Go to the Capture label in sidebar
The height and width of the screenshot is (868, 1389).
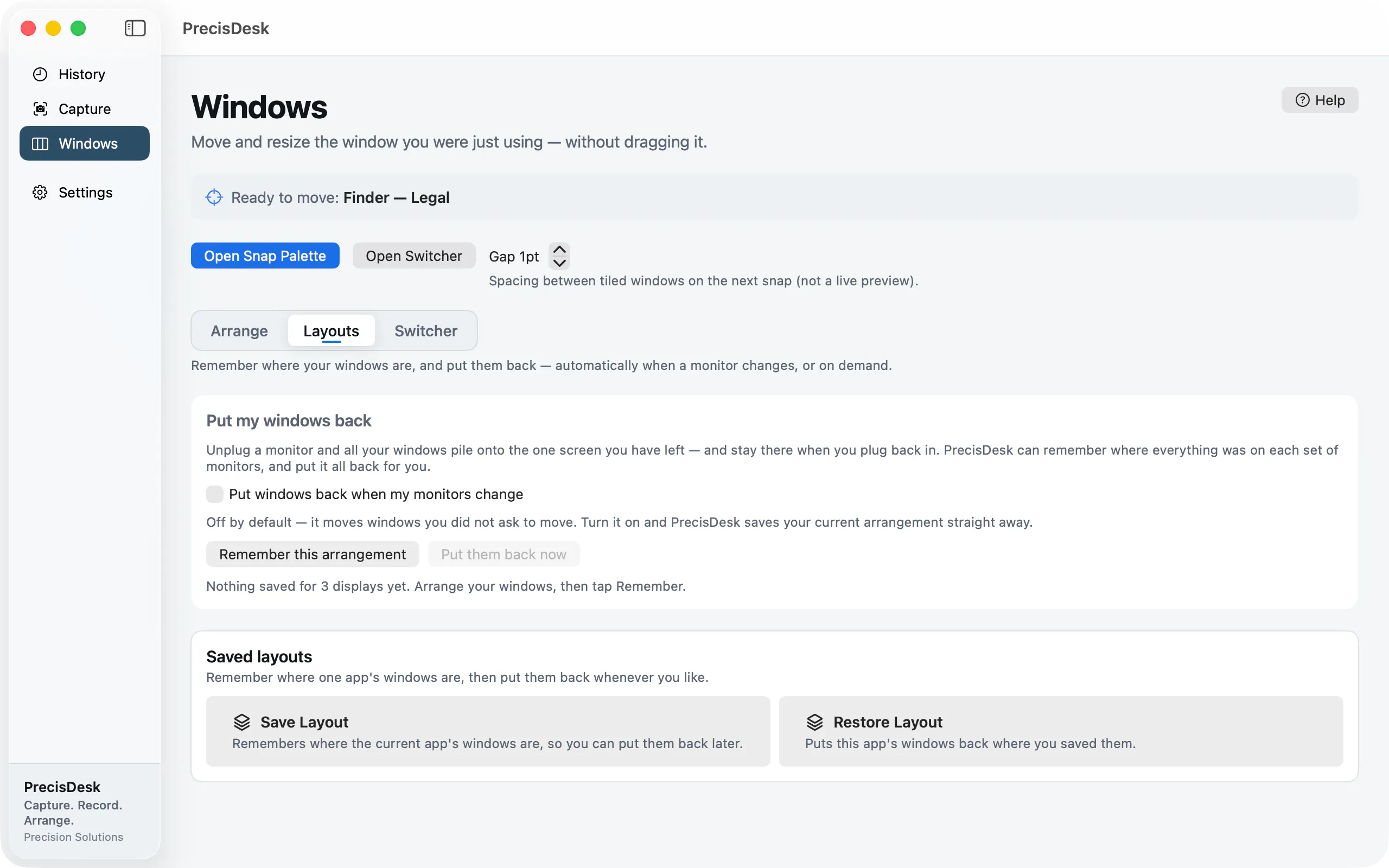click(x=85, y=108)
